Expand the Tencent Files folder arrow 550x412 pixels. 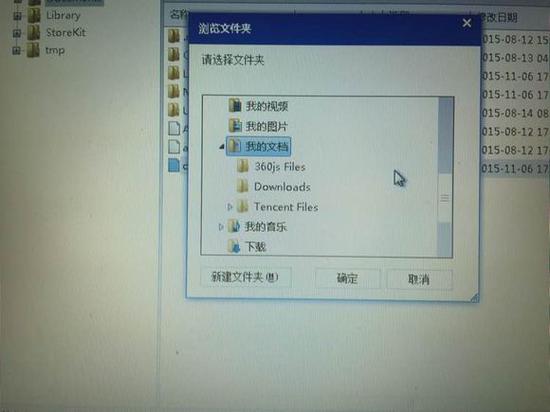(230, 207)
